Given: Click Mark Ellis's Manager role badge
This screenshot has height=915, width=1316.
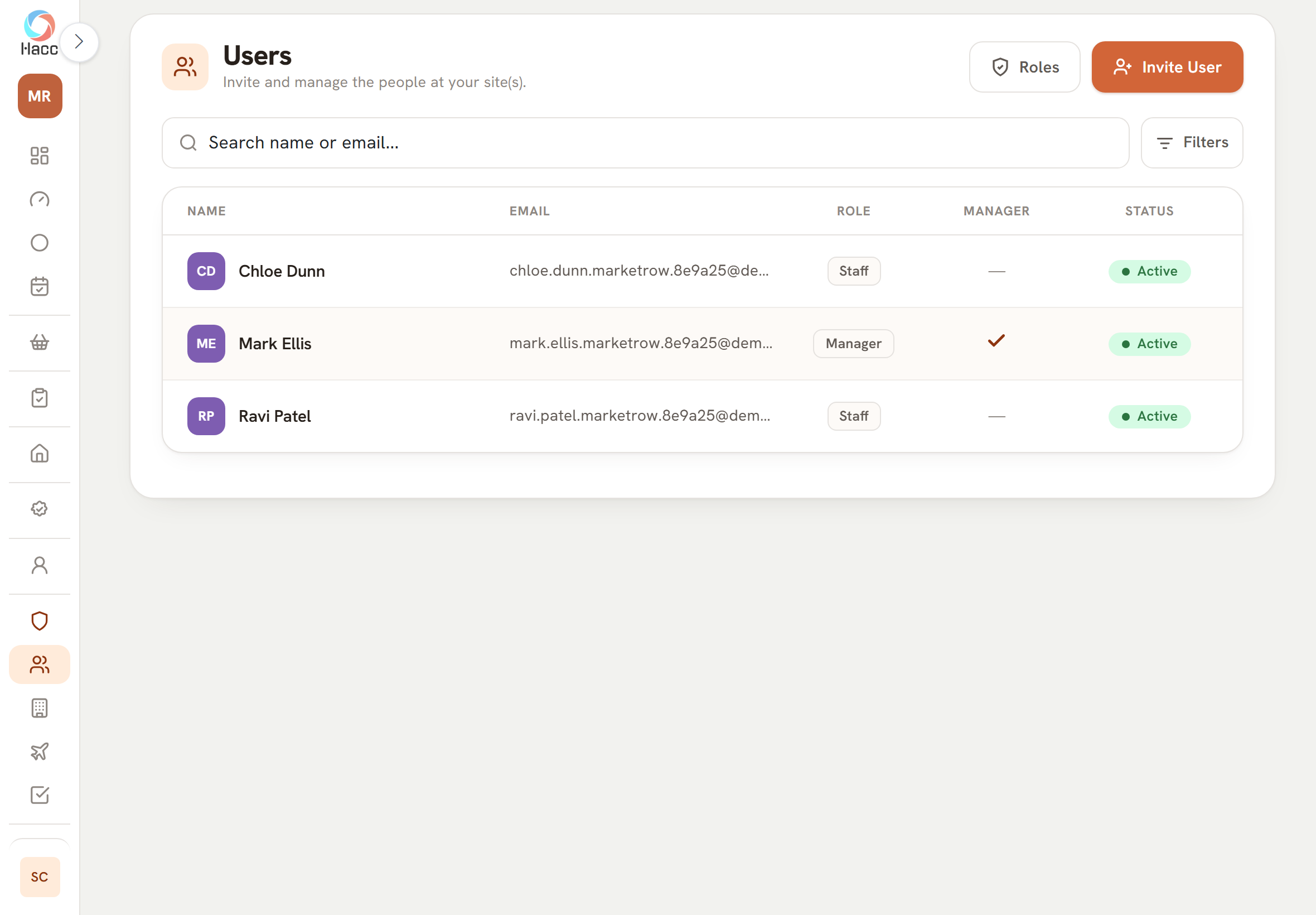Looking at the screenshot, I should tap(854, 344).
